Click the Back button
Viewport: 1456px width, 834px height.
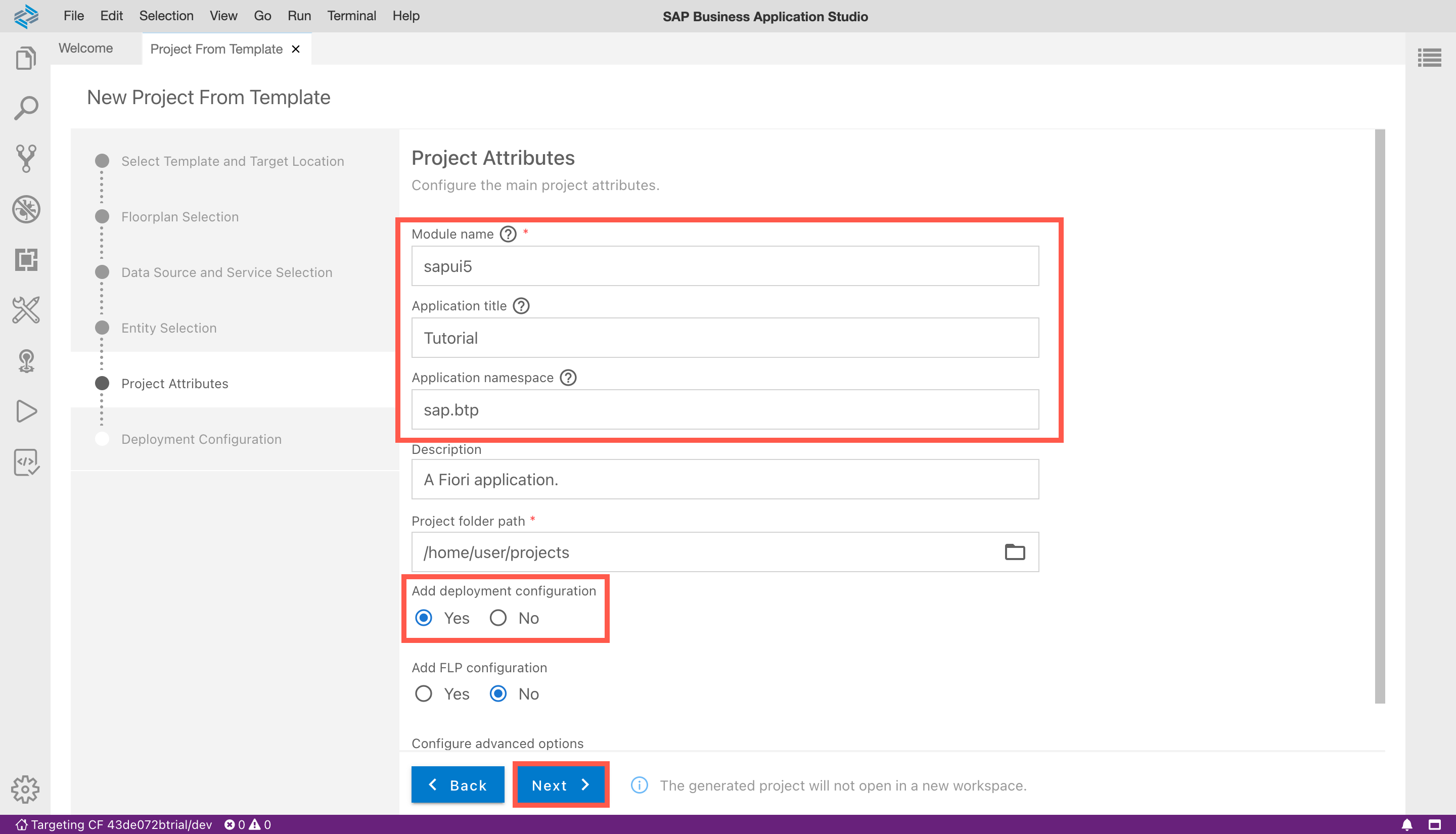click(x=458, y=785)
